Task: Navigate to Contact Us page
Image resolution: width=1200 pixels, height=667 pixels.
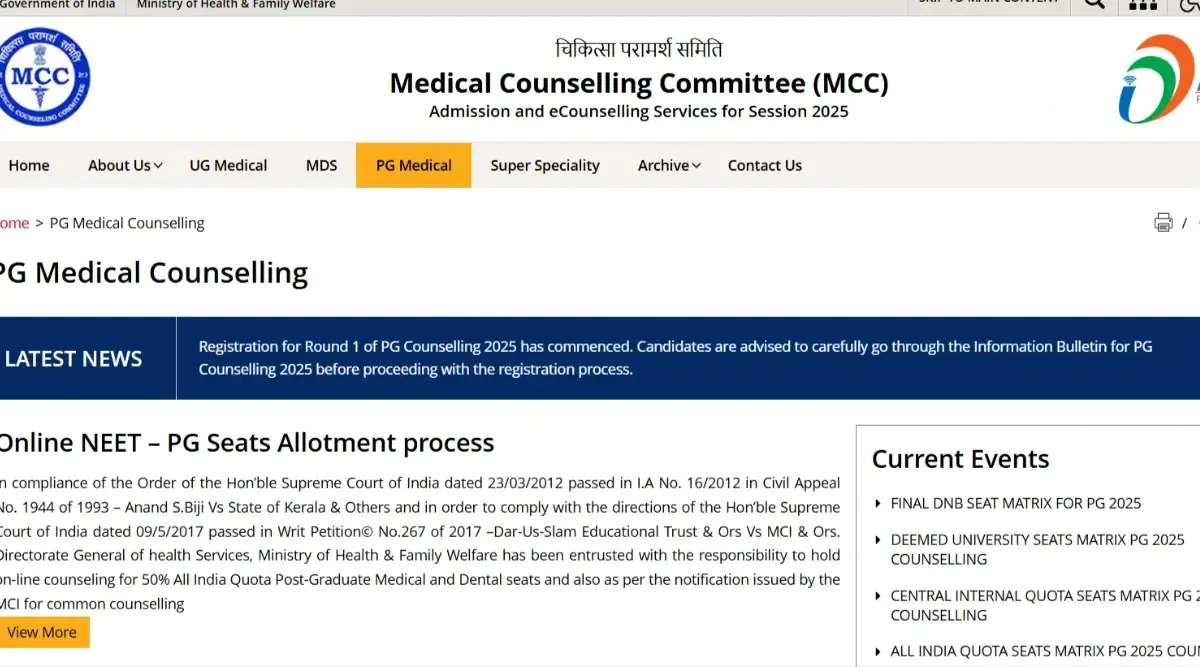Action: (764, 166)
